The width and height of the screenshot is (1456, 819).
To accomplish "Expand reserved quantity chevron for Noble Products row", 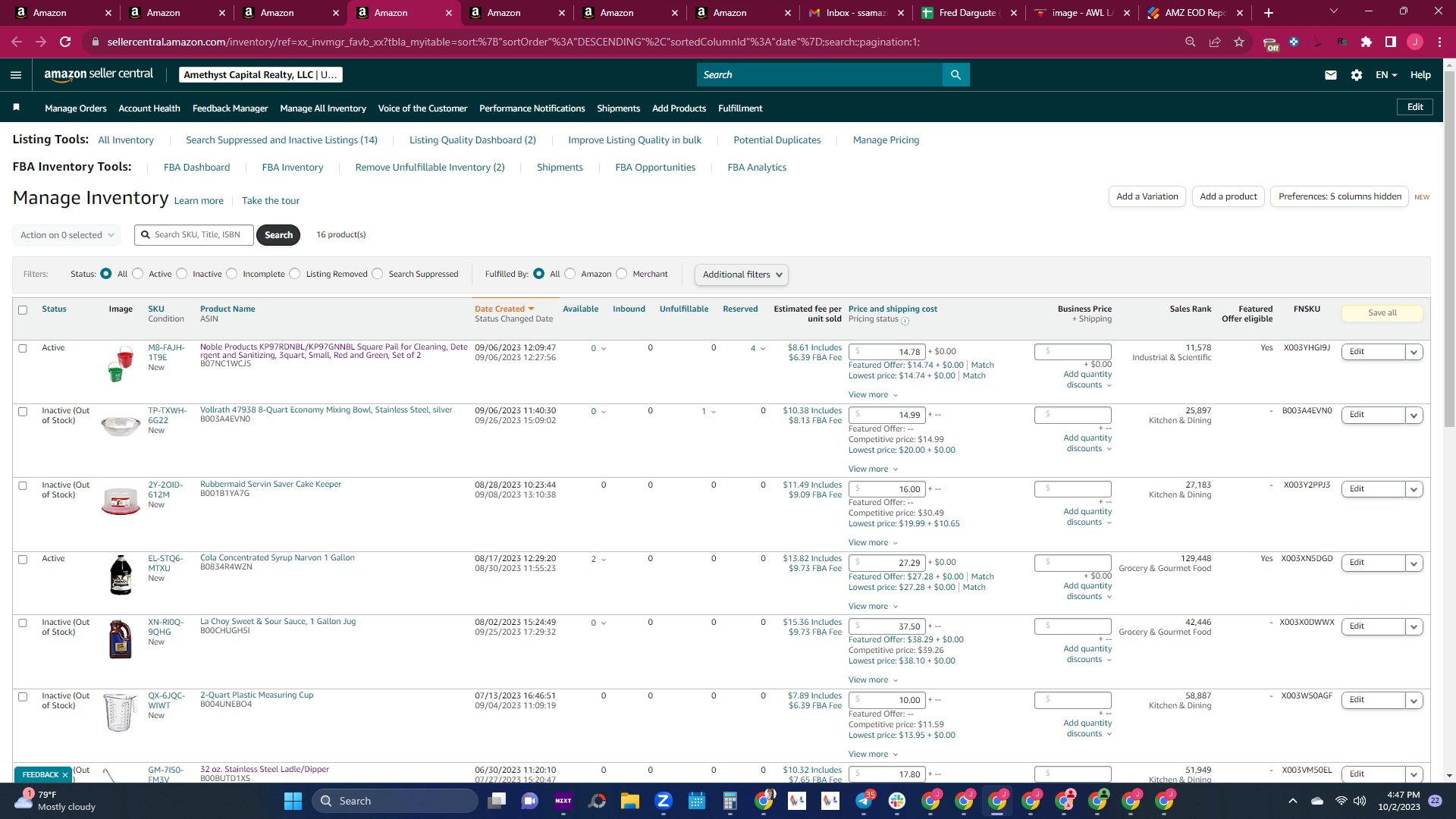I will click(x=763, y=349).
